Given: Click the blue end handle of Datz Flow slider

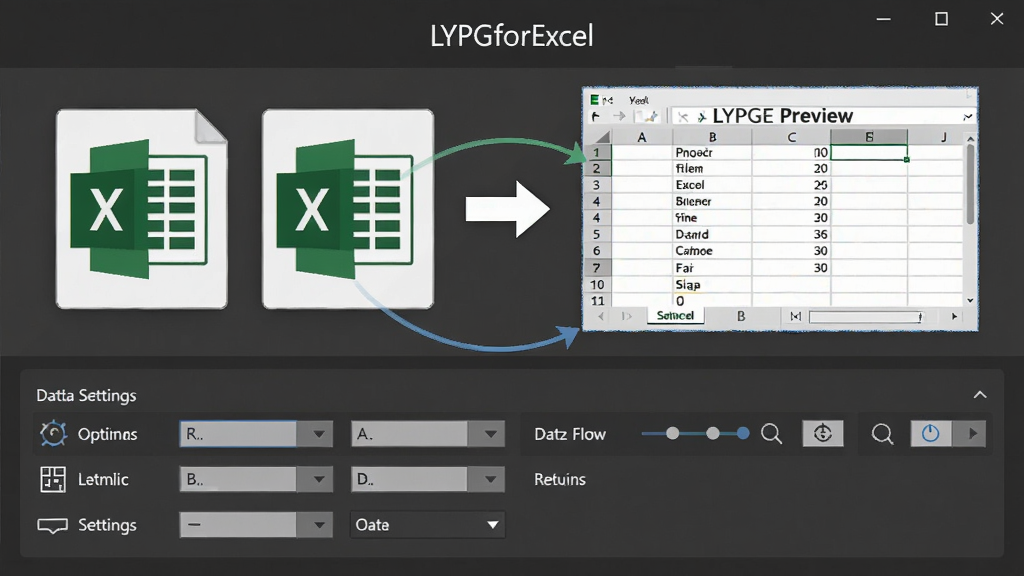Looking at the screenshot, I should pyautogui.click(x=743, y=433).
